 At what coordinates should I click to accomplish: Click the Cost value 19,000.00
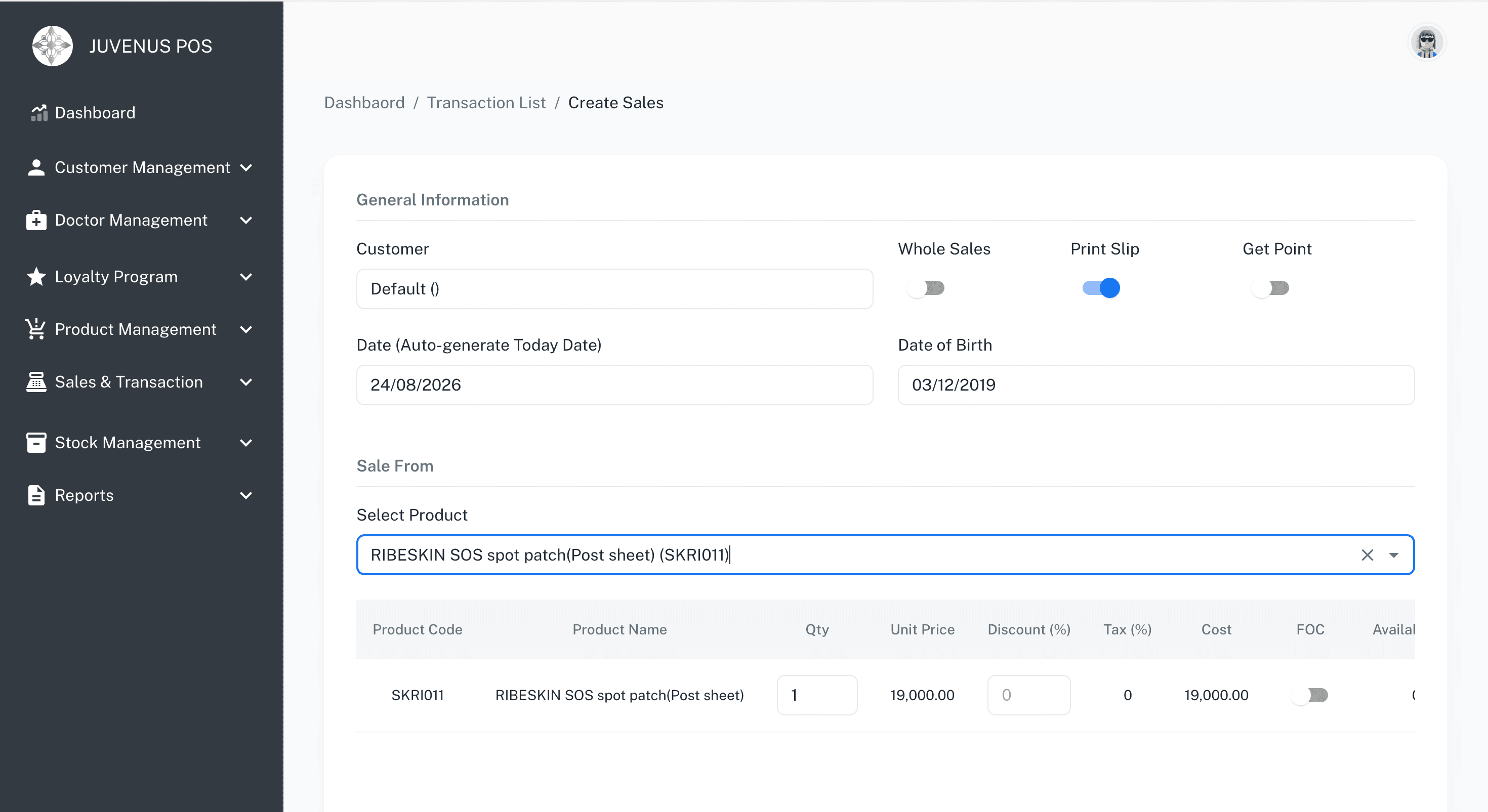pyautogui.click(x=1216, y=695)
